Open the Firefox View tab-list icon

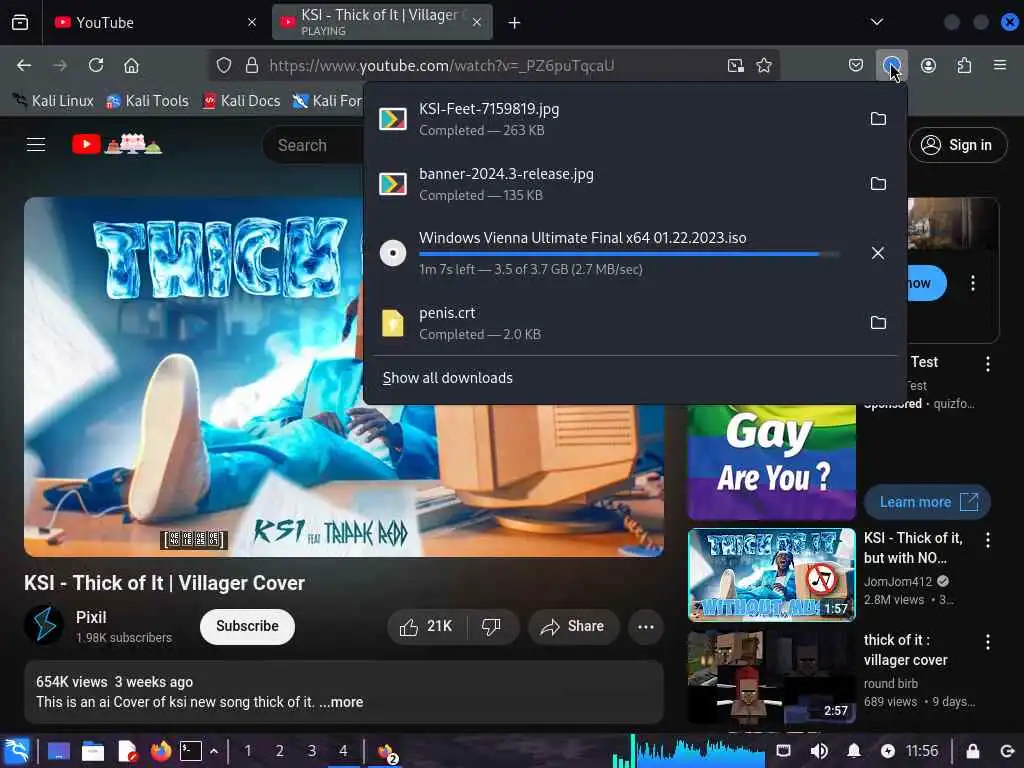coord(20,22)
